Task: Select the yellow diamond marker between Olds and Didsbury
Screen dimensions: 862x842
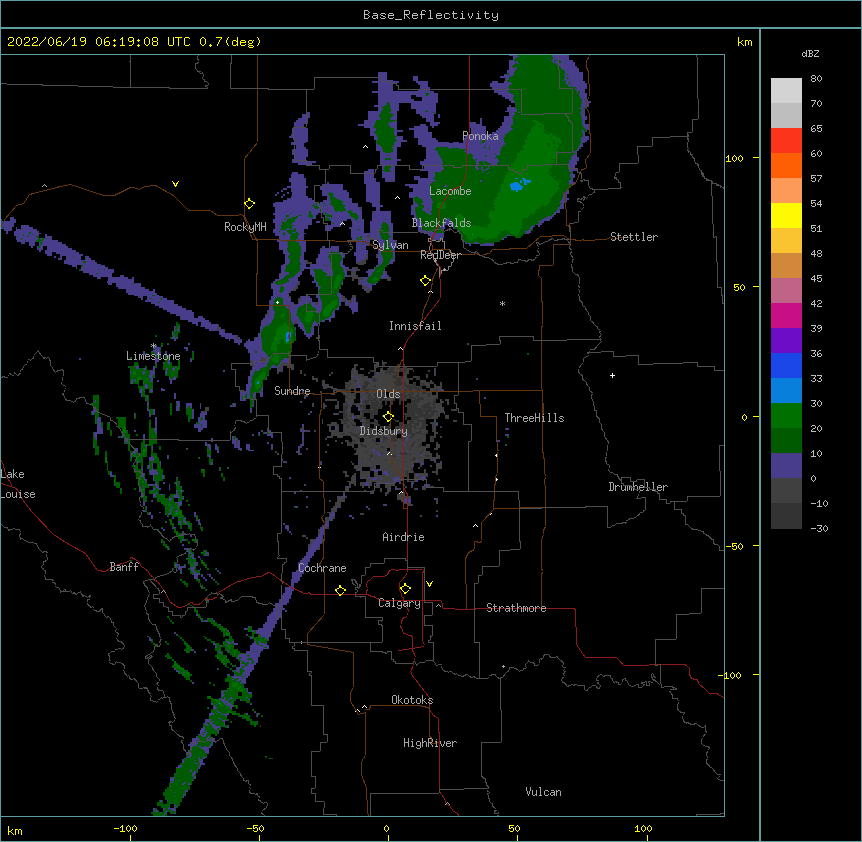Action: 388,417
